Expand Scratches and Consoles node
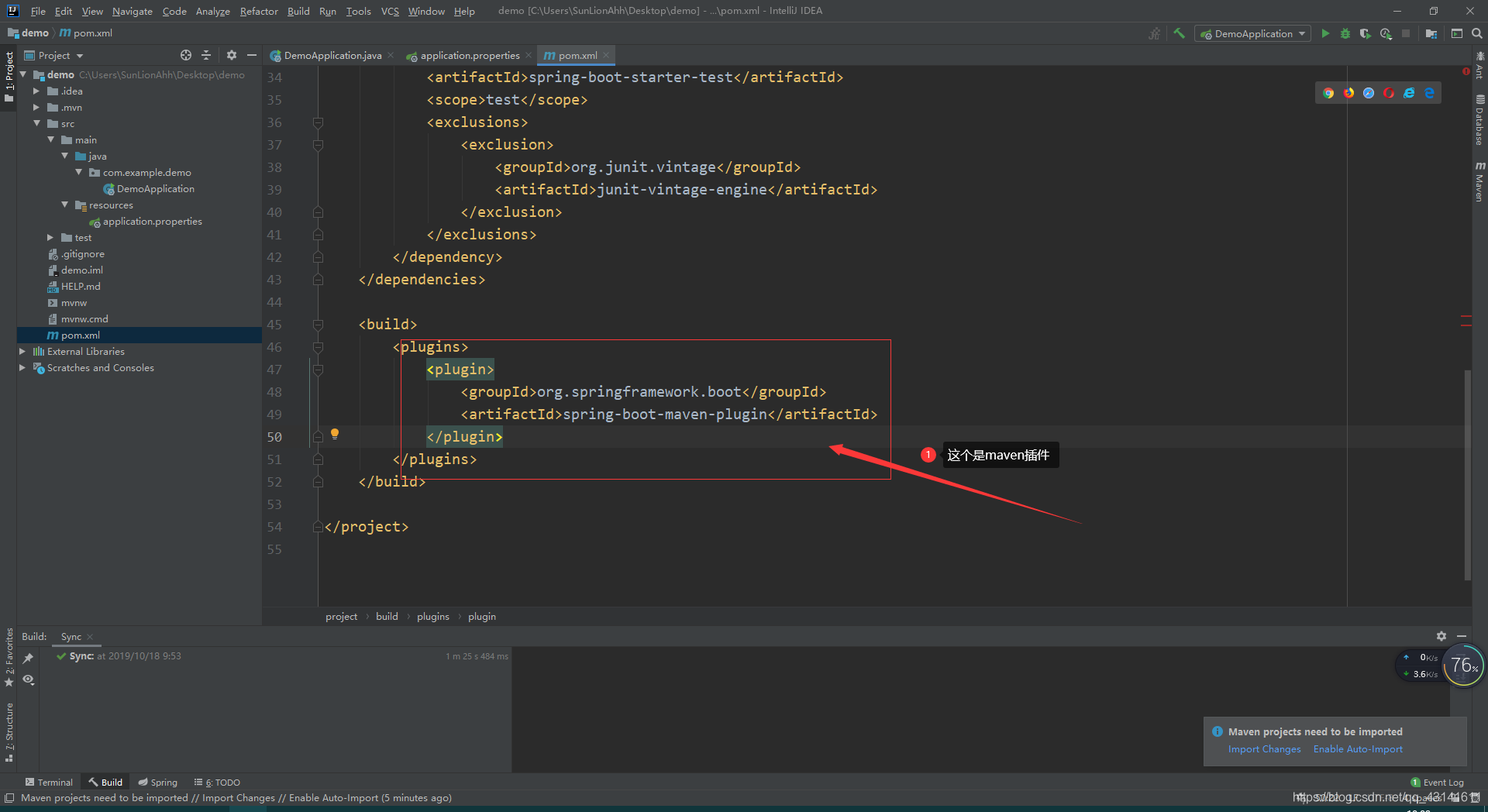1488x812 pixels. 22,367
